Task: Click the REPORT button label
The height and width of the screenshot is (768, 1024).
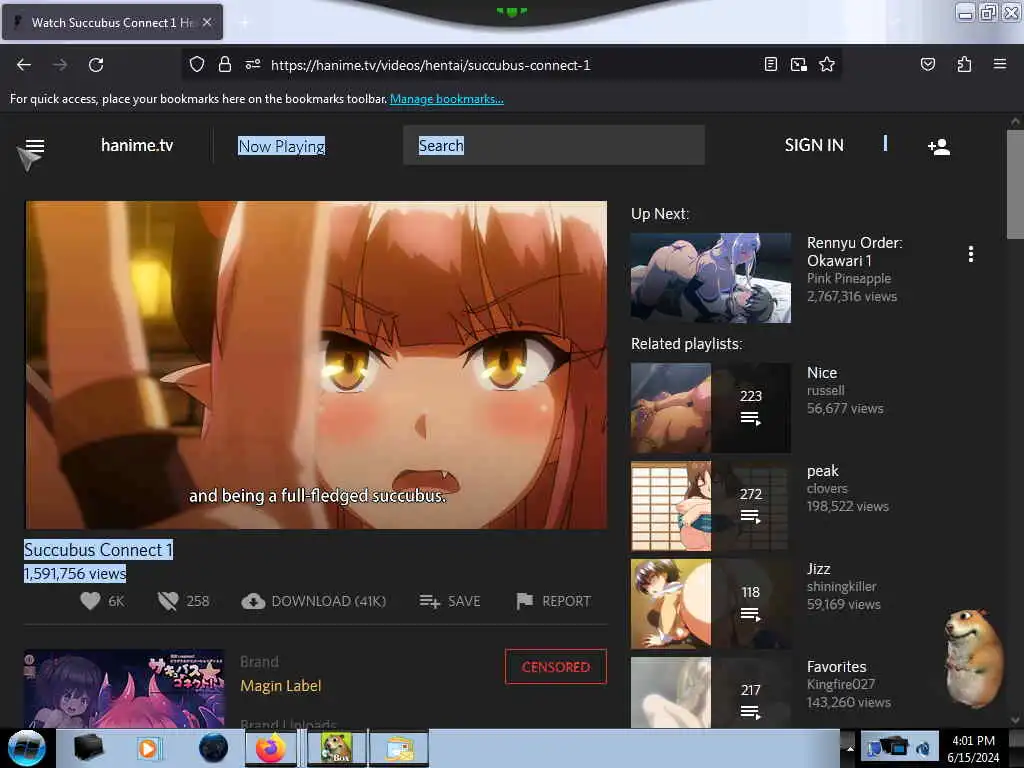Action: click(x=566, y=601)
